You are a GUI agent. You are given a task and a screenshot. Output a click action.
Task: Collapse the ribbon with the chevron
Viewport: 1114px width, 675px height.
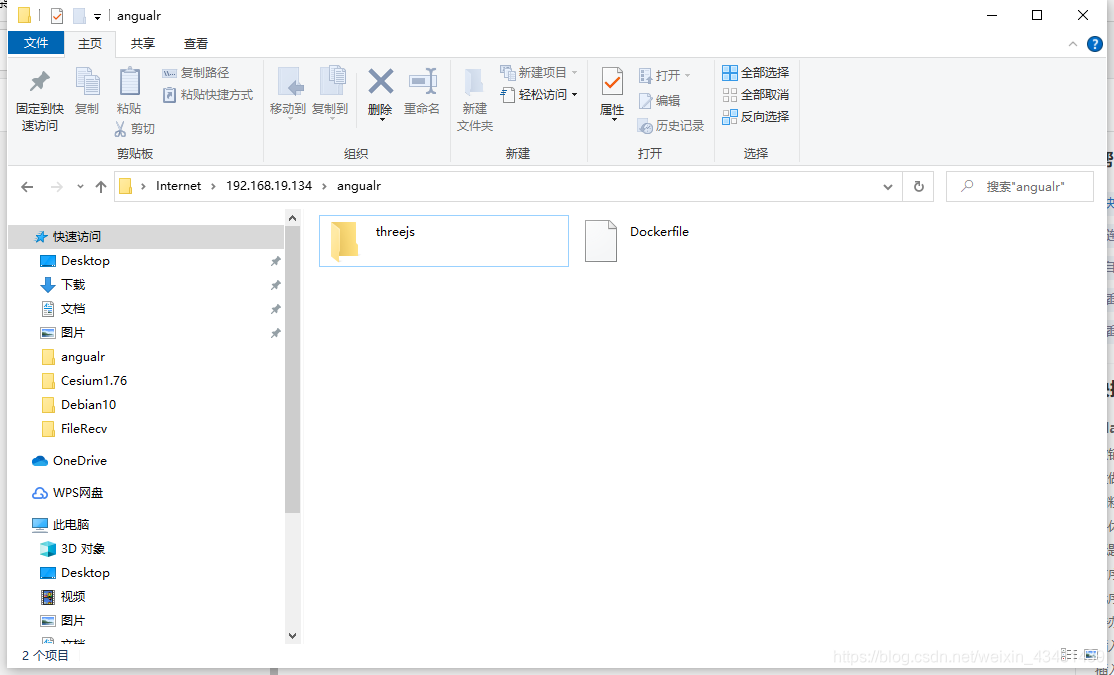tap(1072, 43)
